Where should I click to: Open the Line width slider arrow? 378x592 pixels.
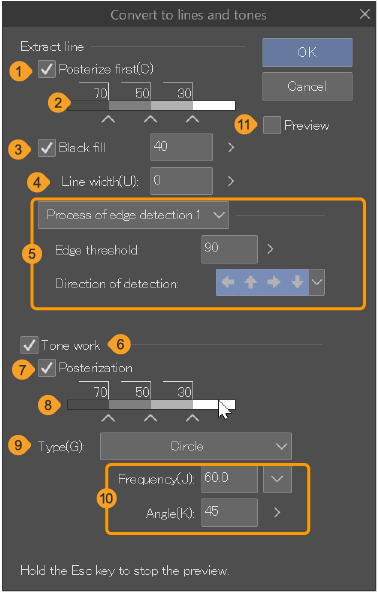(231, 181)
